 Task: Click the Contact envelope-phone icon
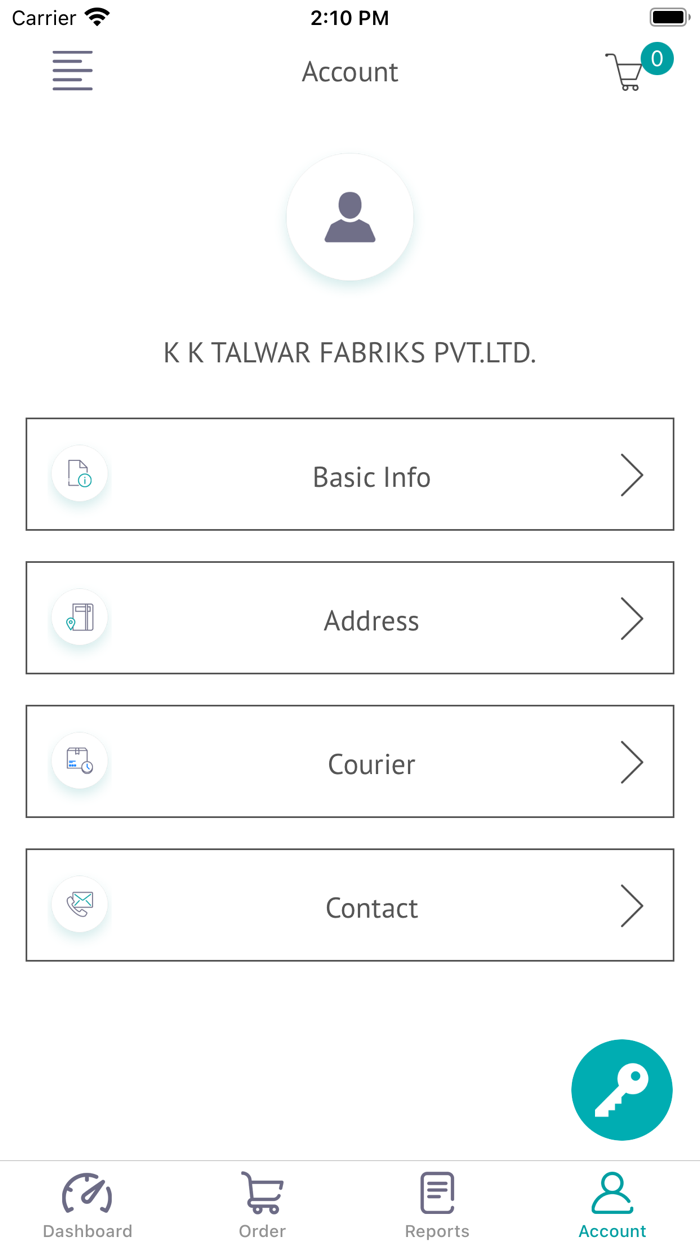[79, 904]
